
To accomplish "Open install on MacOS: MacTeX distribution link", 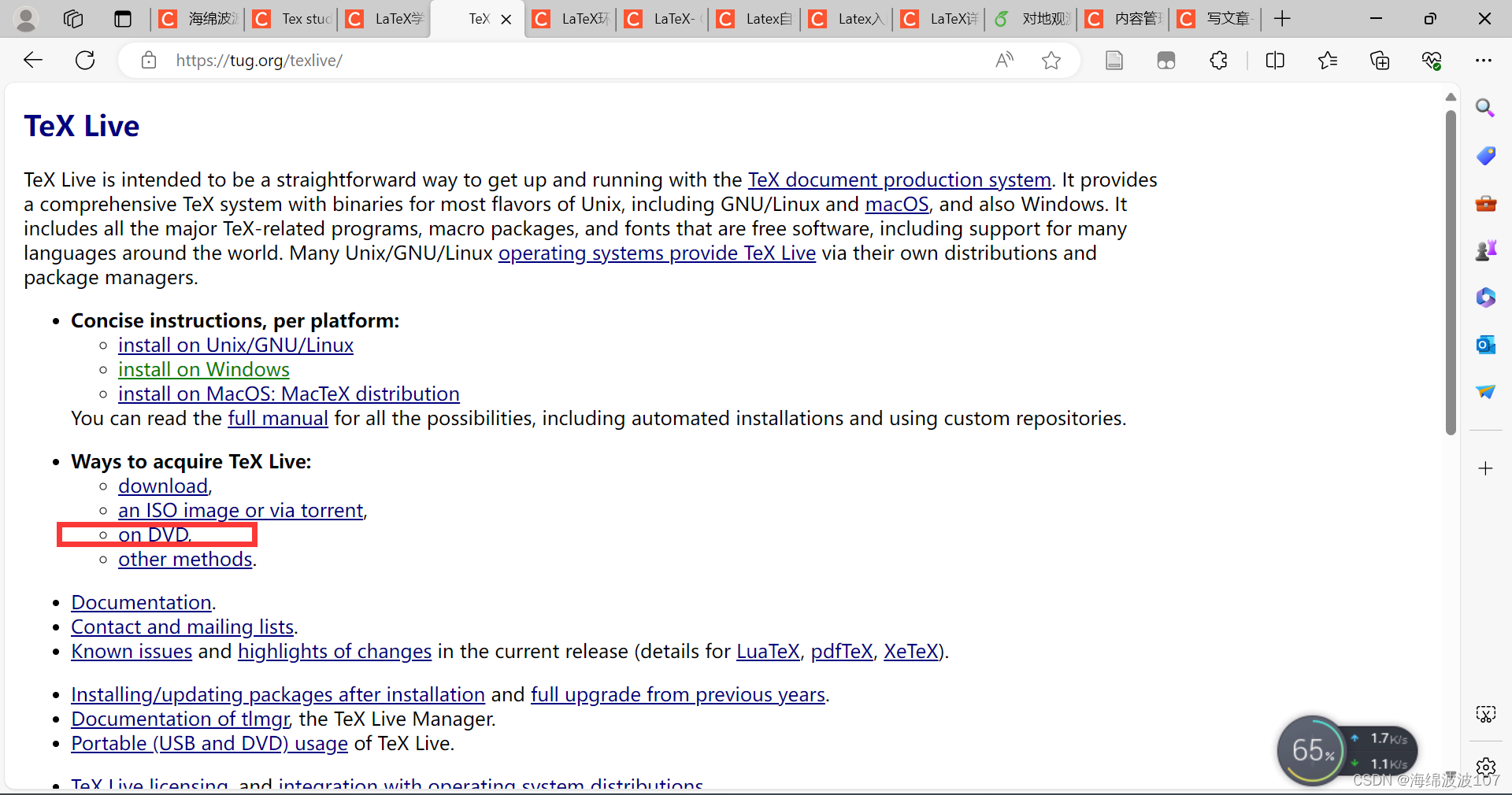I will pyautogui.click(x=289, y=394).
